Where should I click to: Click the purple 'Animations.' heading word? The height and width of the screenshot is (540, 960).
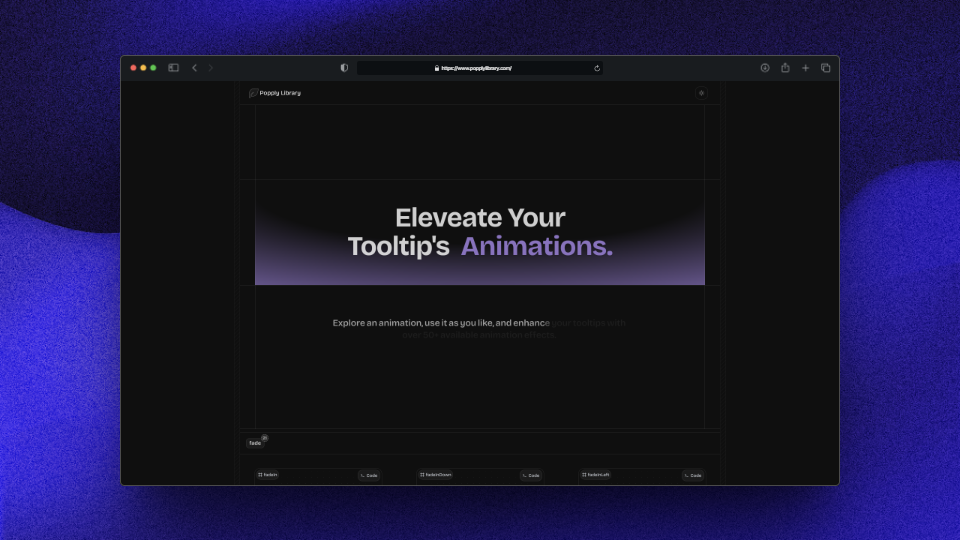536,246
